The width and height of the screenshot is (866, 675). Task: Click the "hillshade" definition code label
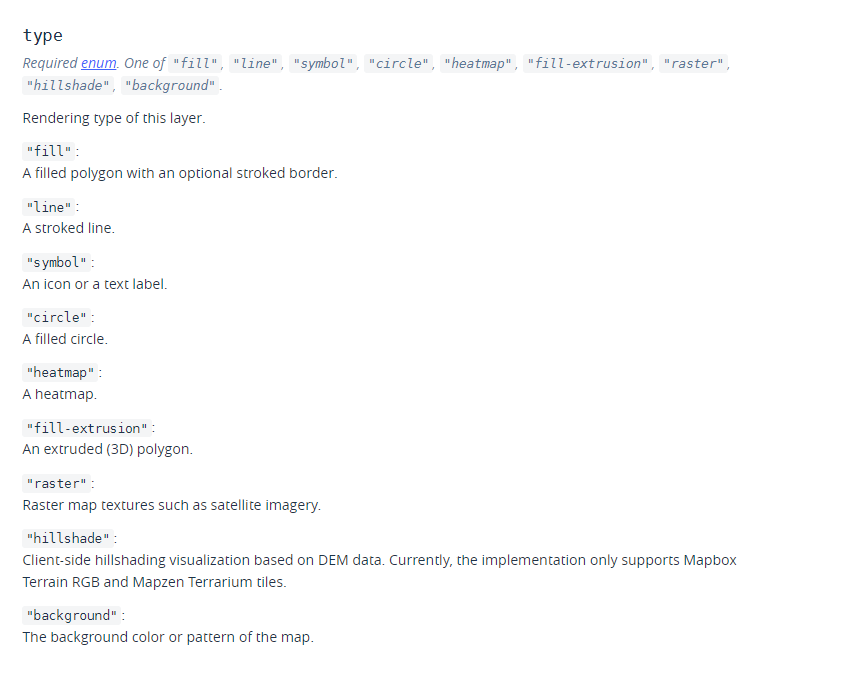click(68, 538)
